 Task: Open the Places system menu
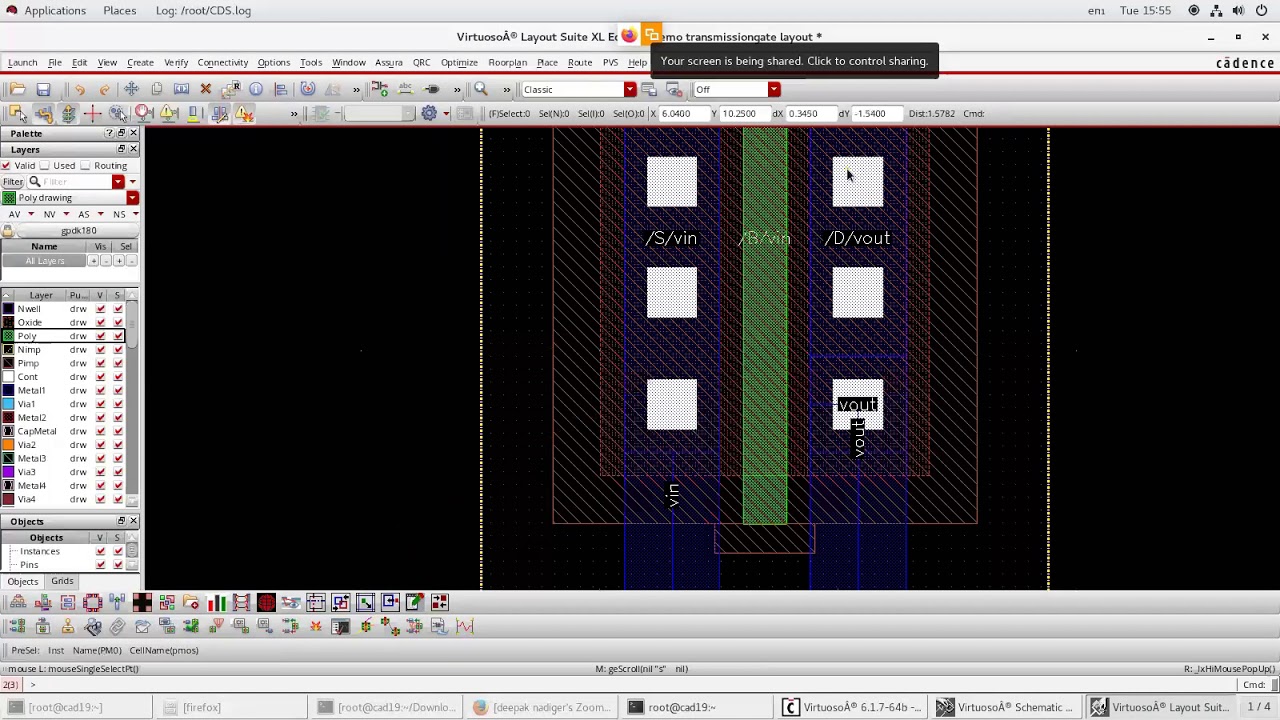(119, 10)
